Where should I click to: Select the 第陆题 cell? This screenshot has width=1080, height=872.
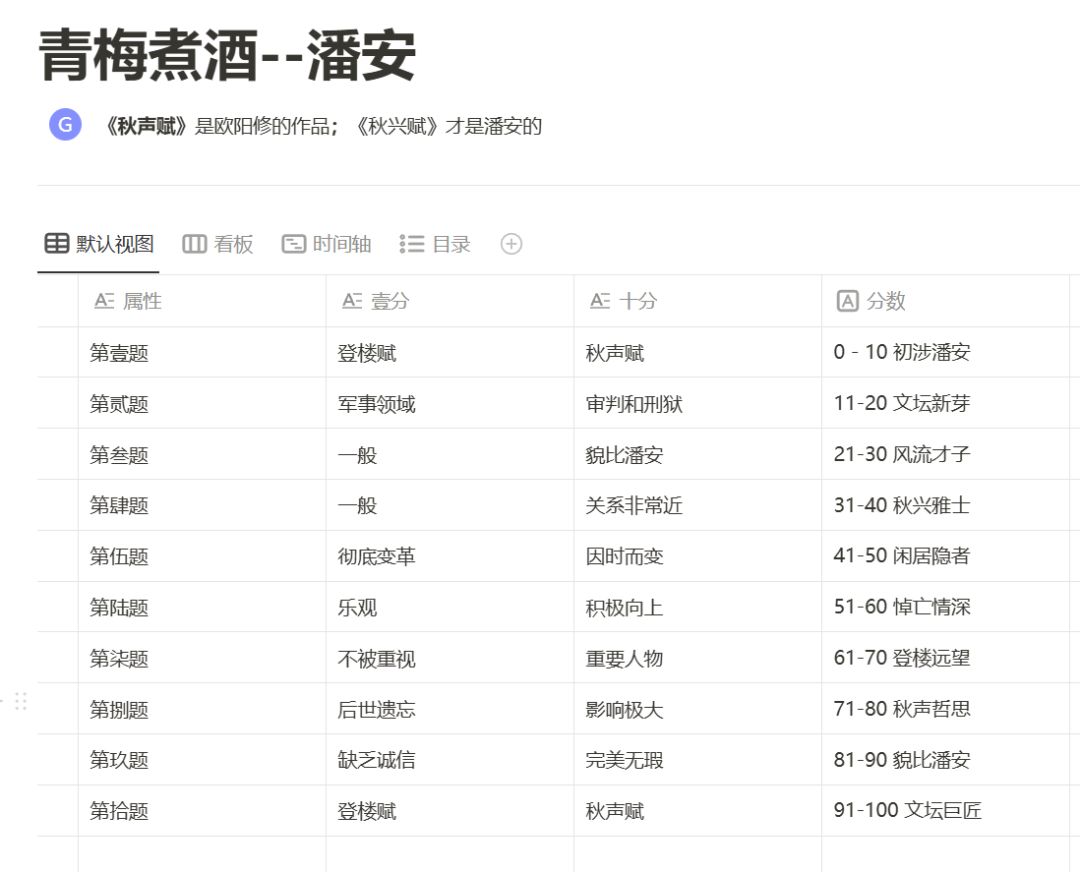point(202,608)
